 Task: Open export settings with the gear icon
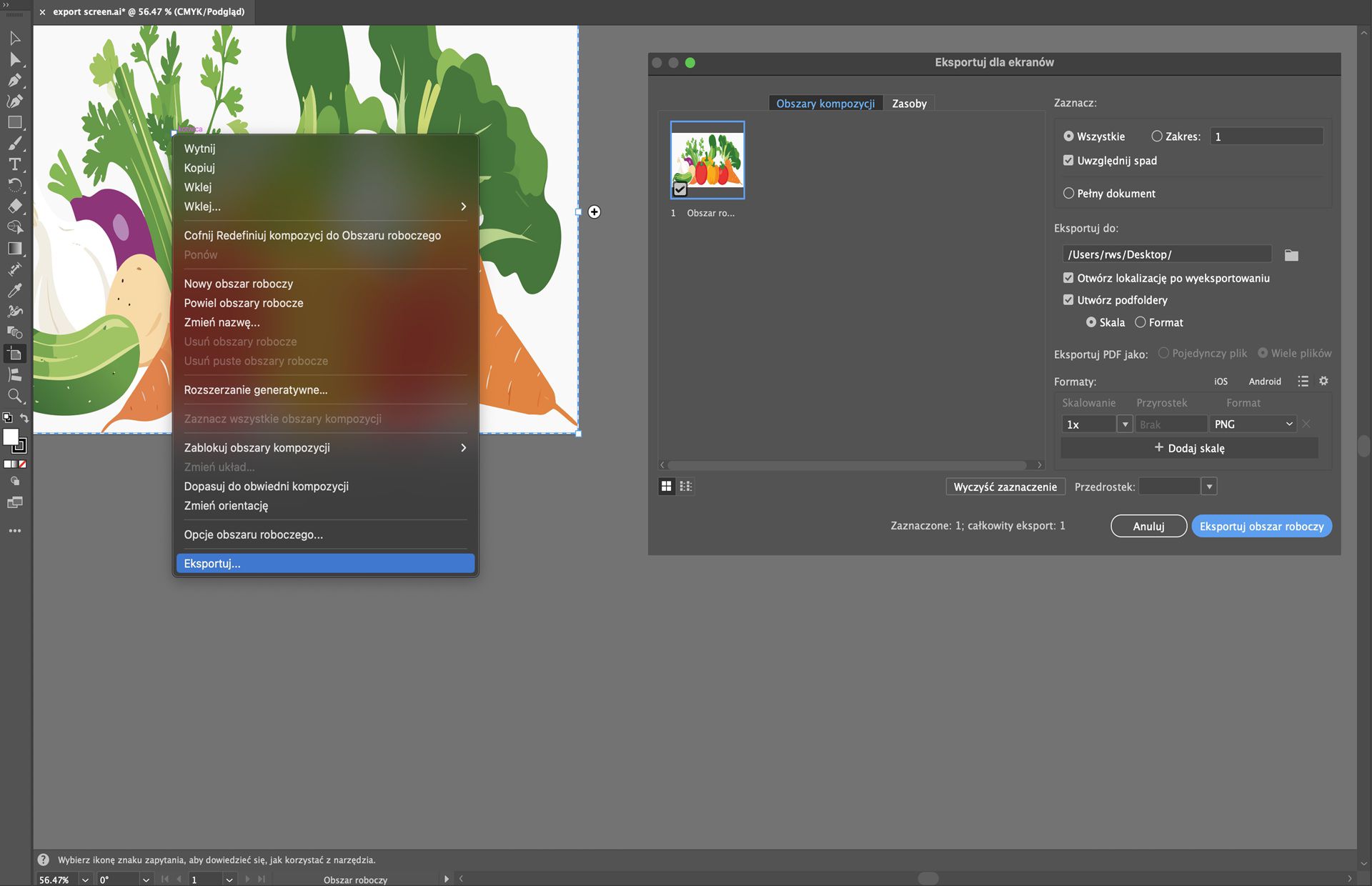pos(1323,381)
